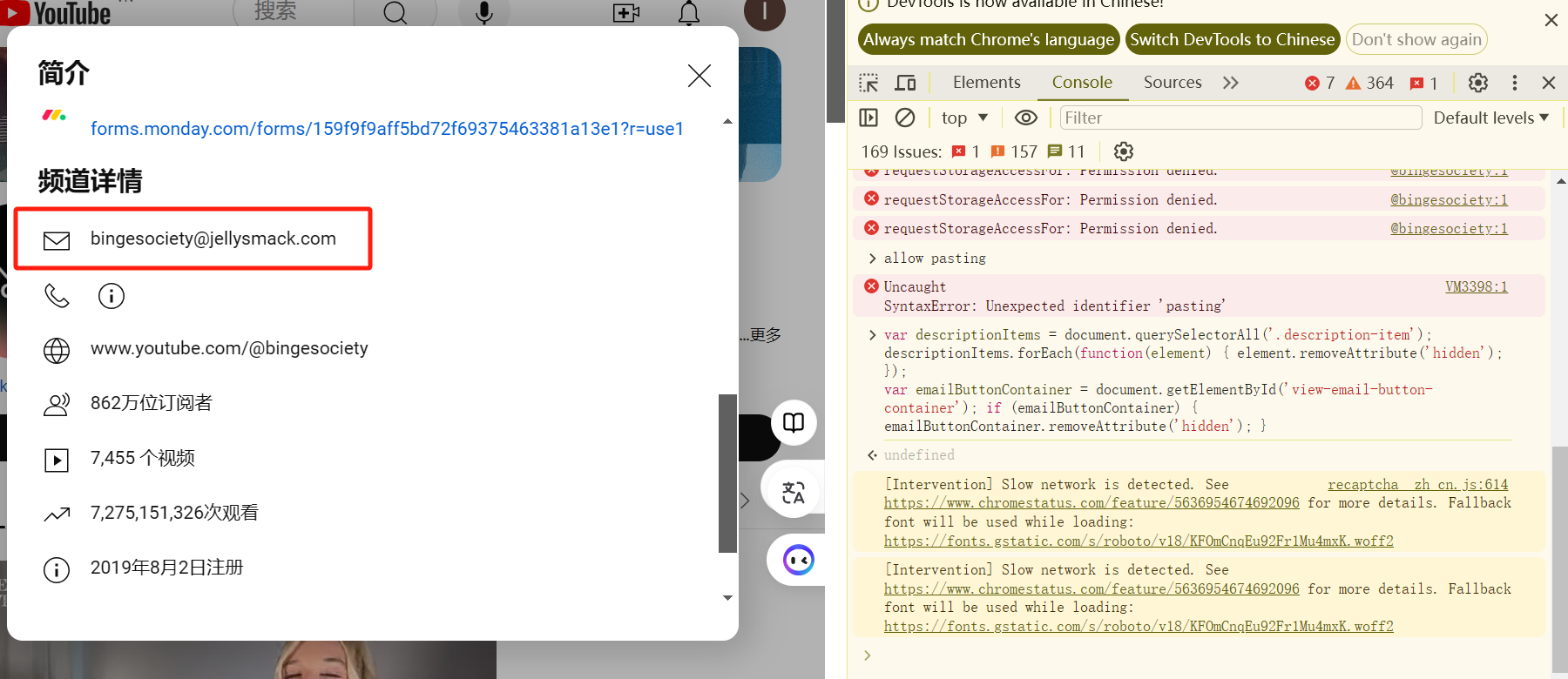Screen dimensions: 1568x679
Task: Select the 2019年8月2日注册 join date text
Action: click(x=167, y=568)
